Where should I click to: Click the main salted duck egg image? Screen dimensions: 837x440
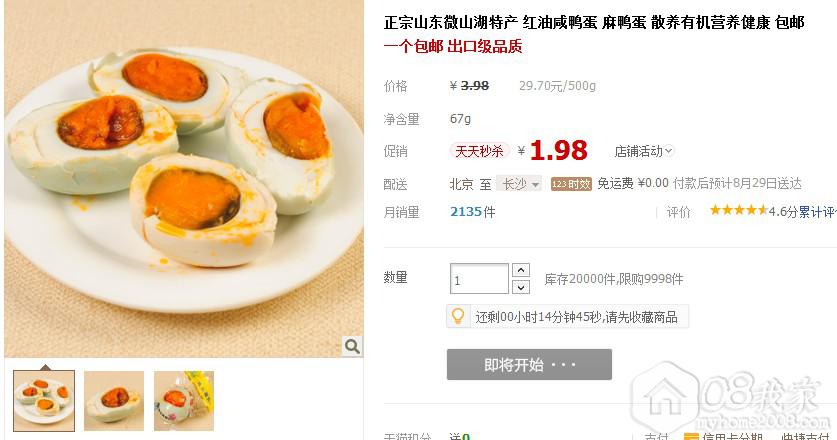point(184,179)
